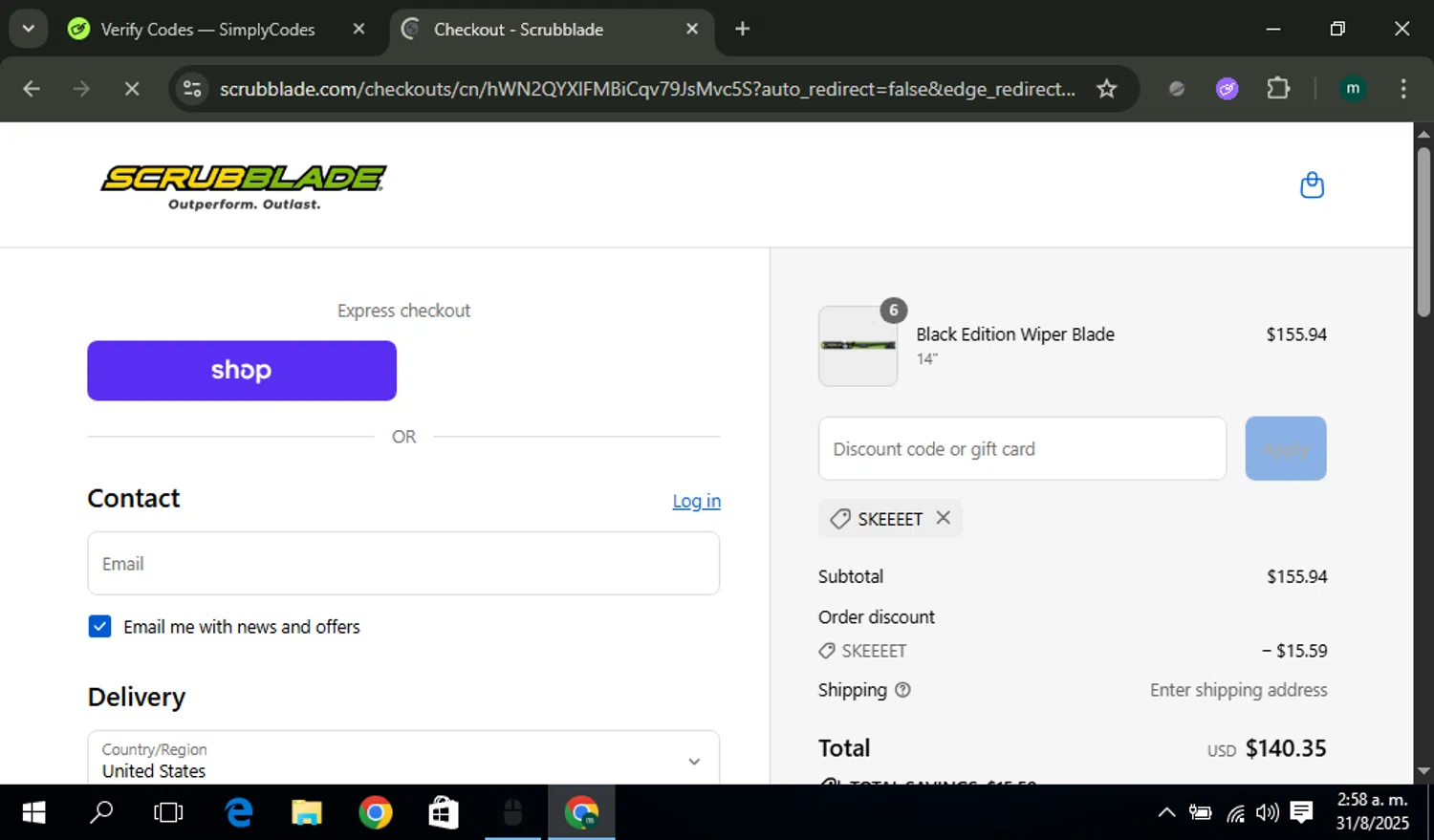Open File Explorer from taskbar
This screenshot has height=840, width=1434.
pyautogui.click(x=307, y=812)
